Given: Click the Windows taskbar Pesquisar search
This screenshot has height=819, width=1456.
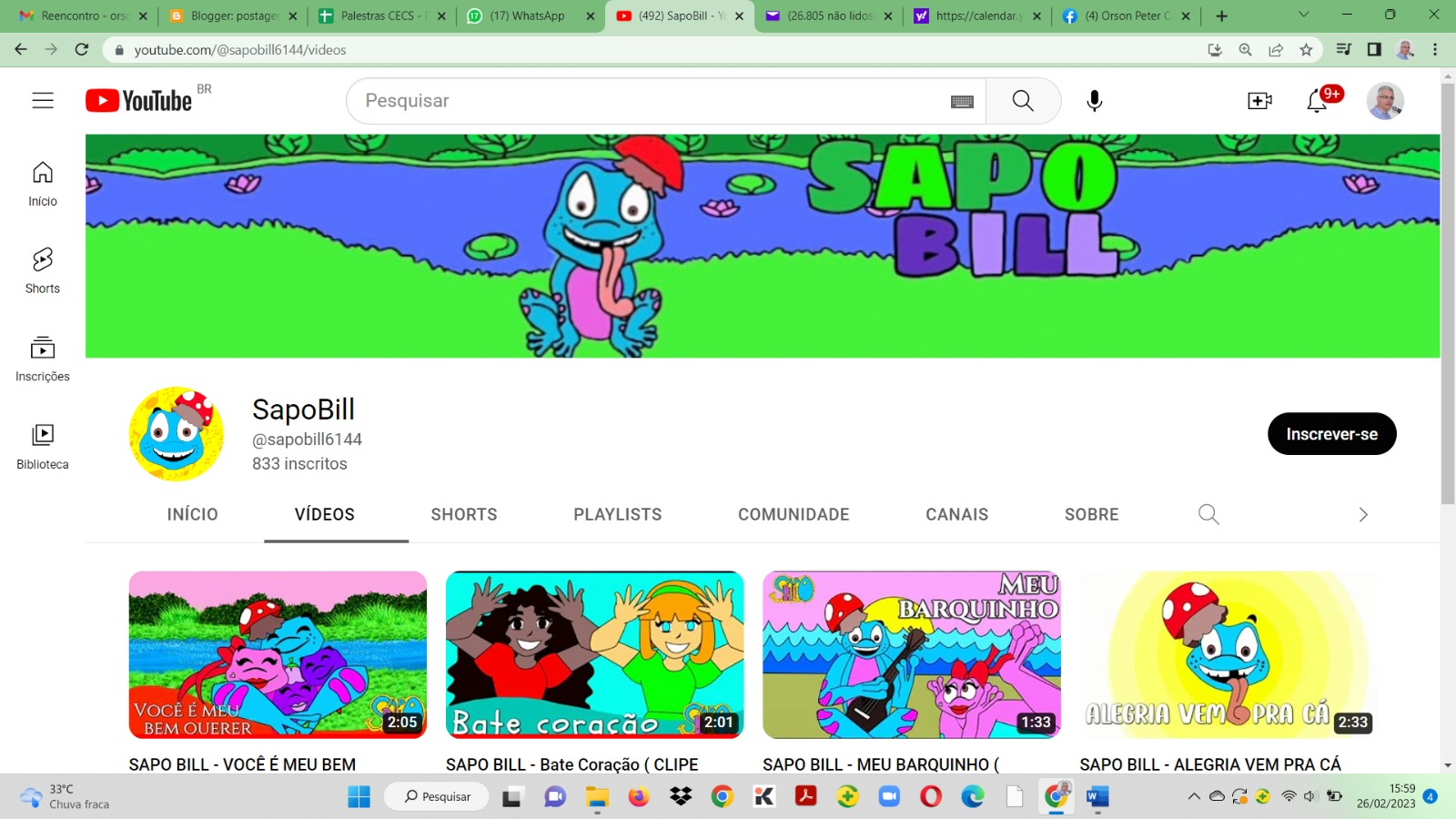Looking at the screenshot, I should [x=438, y=797].
